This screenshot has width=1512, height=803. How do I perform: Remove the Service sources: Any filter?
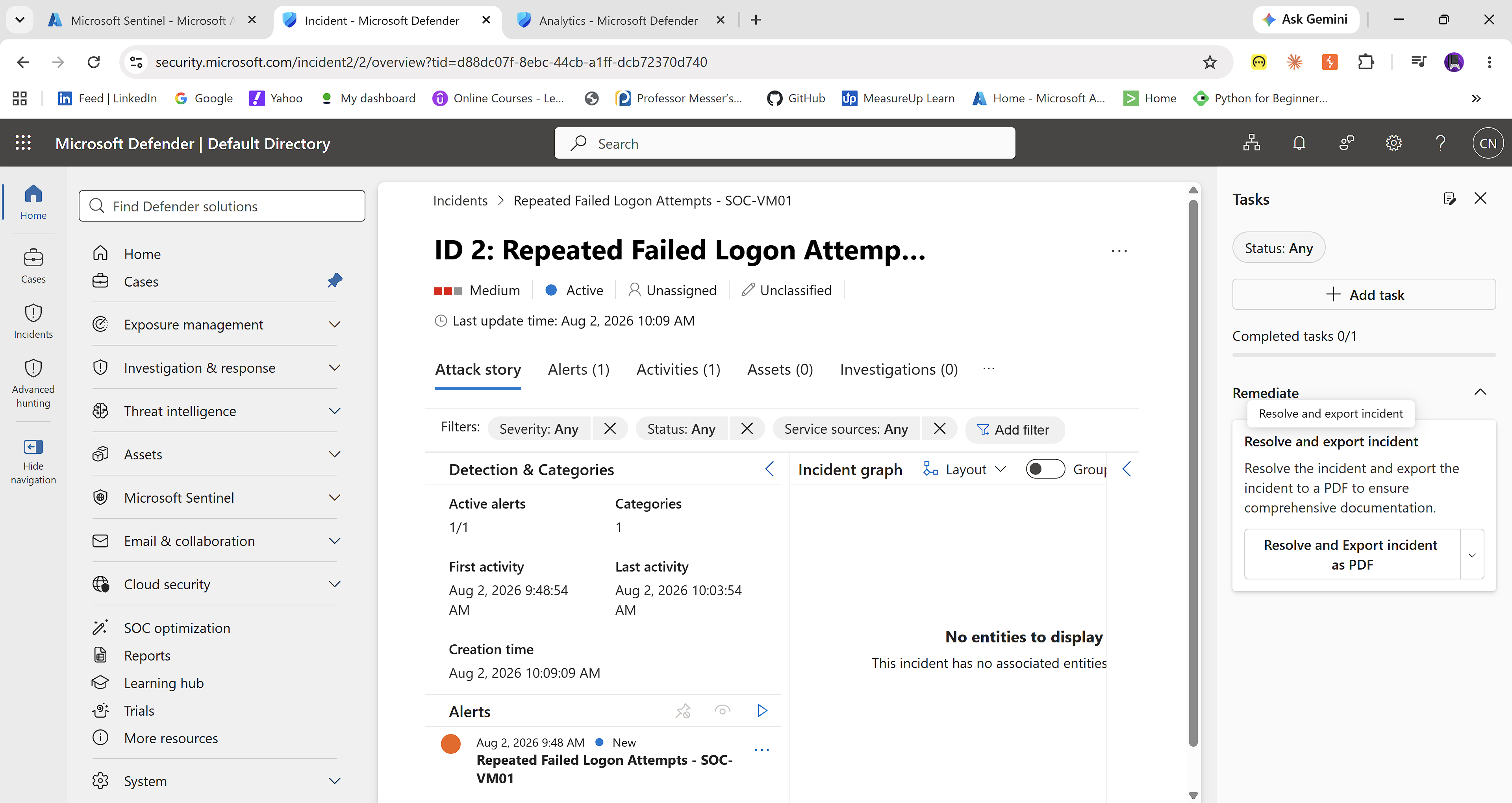point(939,429)
